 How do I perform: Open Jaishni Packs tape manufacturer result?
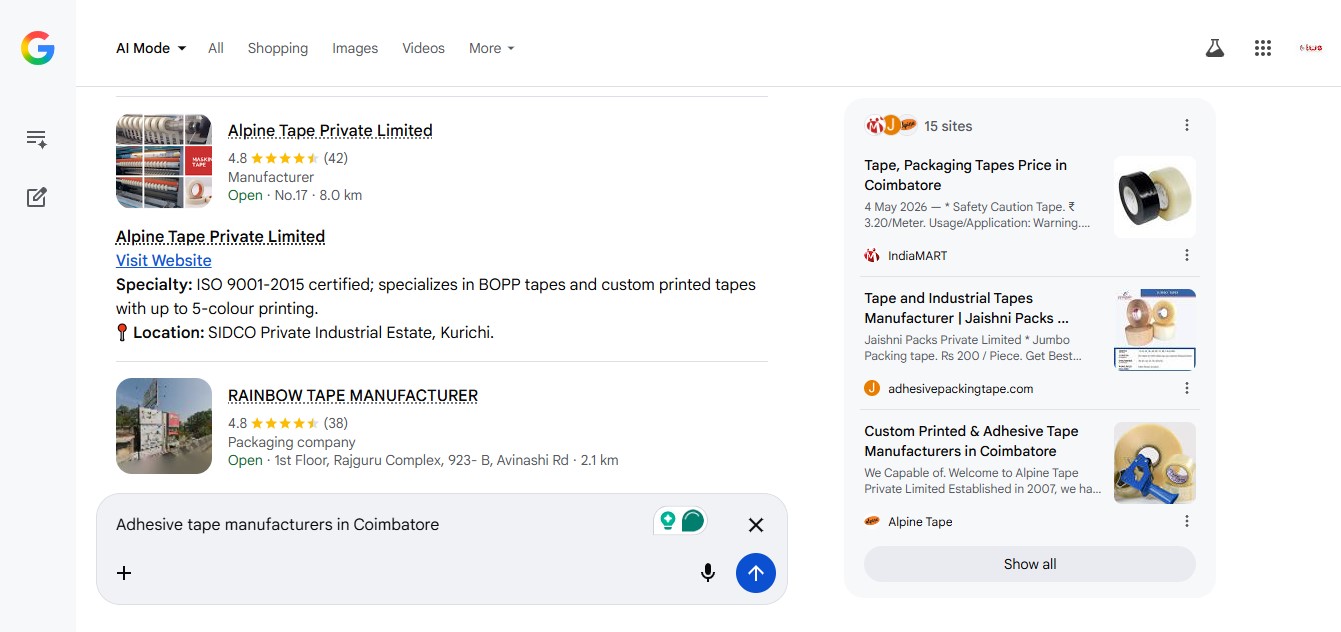pos(967,308)
